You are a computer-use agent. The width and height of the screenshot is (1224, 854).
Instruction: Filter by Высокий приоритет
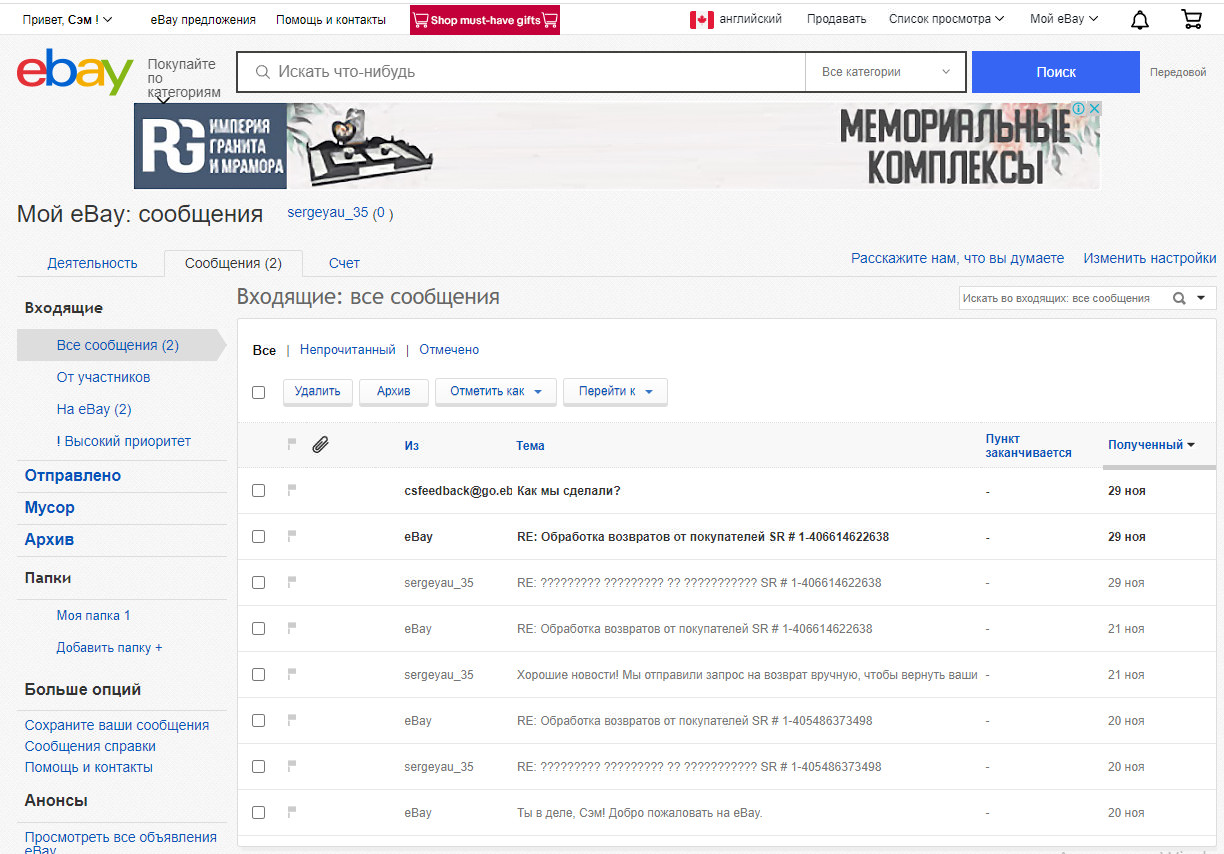124,441
